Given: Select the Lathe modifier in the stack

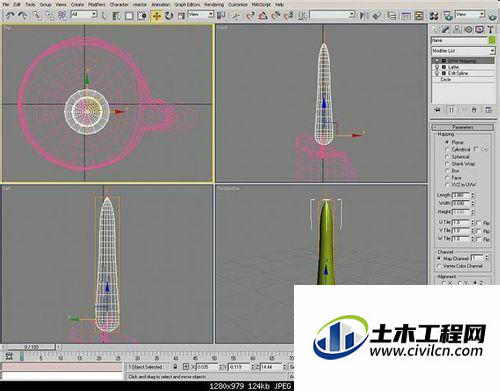Looking at the screenshot, I should click(x=463, y=67).
